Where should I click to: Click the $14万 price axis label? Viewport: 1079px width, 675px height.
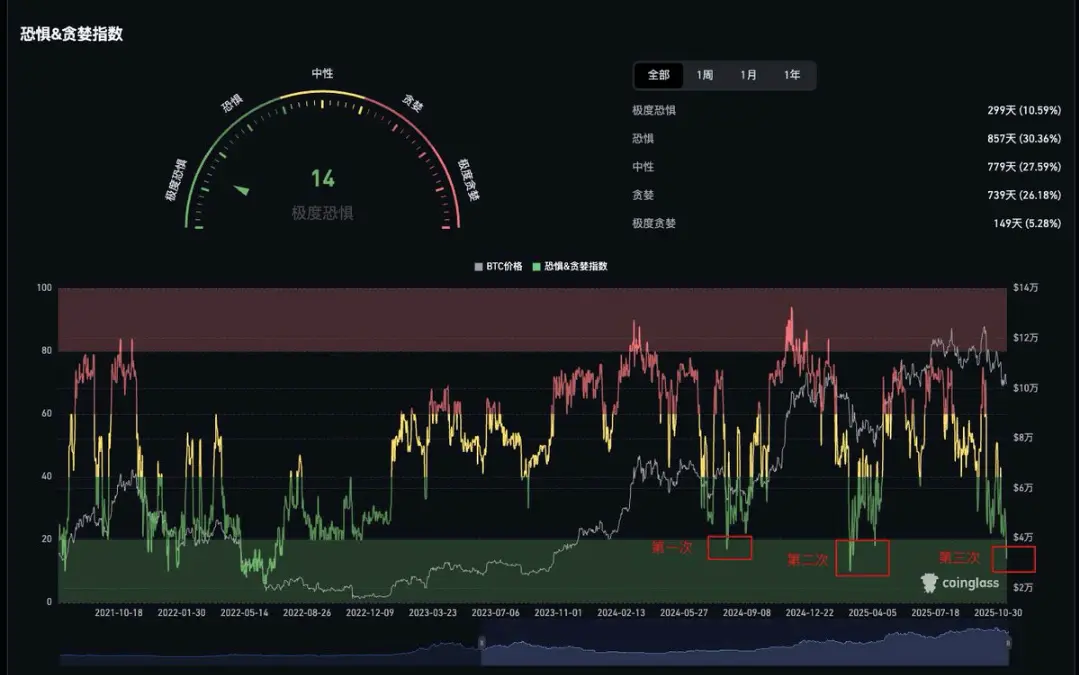(x=1025, y=288)
